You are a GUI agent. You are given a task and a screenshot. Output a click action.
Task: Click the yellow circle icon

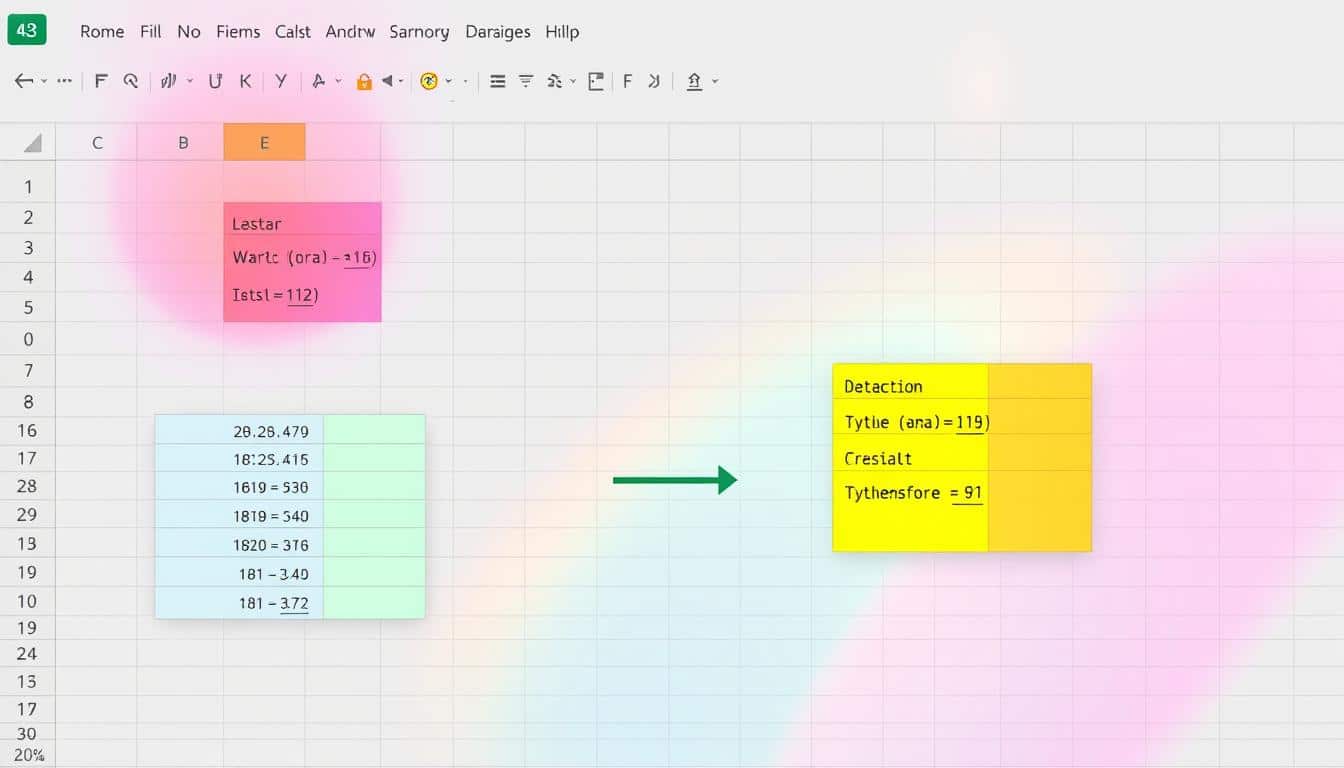pos(429,82)
